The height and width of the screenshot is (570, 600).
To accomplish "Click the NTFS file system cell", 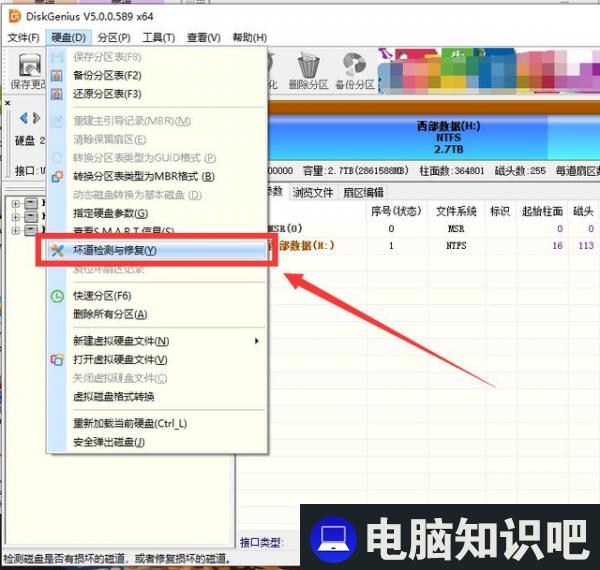I will (x=456, y=245).
